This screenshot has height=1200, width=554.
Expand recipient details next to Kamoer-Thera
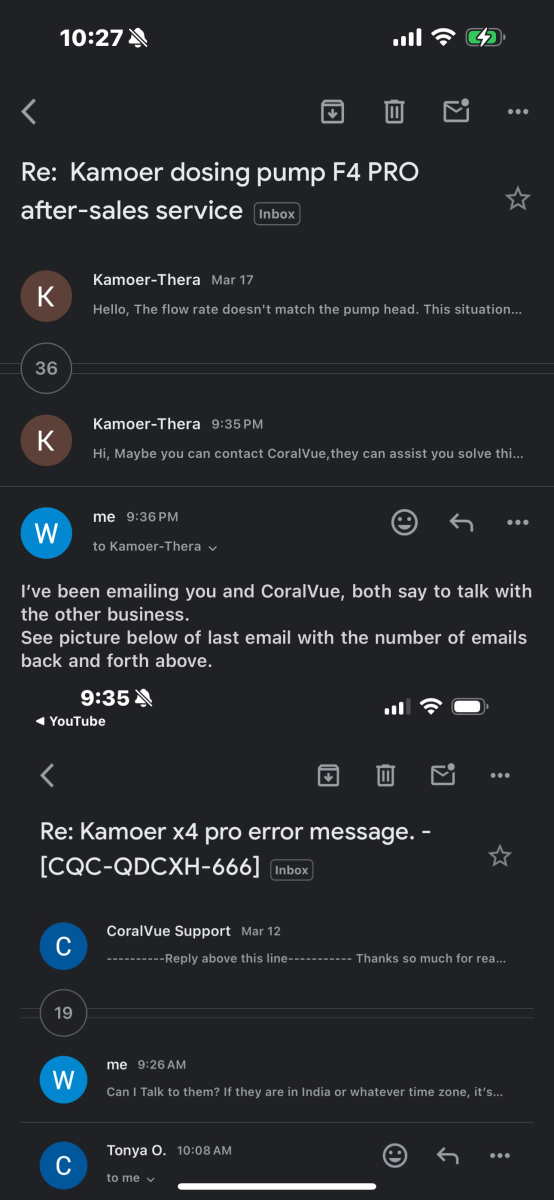212,547
